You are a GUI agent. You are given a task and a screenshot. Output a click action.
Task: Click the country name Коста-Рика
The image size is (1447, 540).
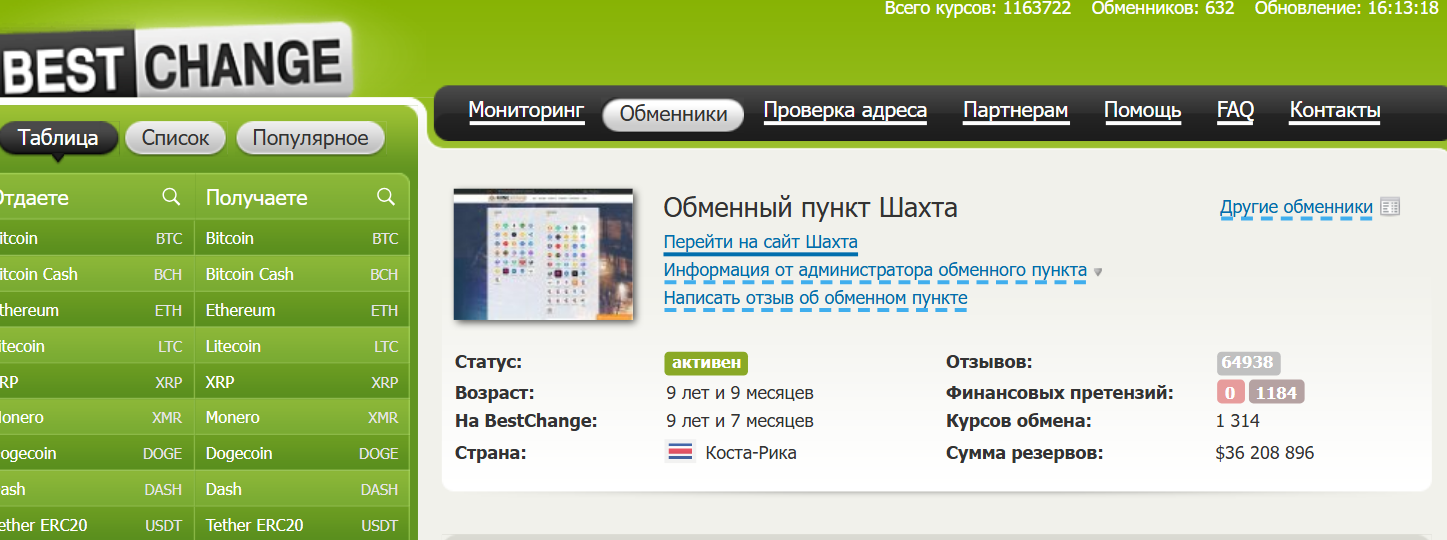[x=751, y=453]
